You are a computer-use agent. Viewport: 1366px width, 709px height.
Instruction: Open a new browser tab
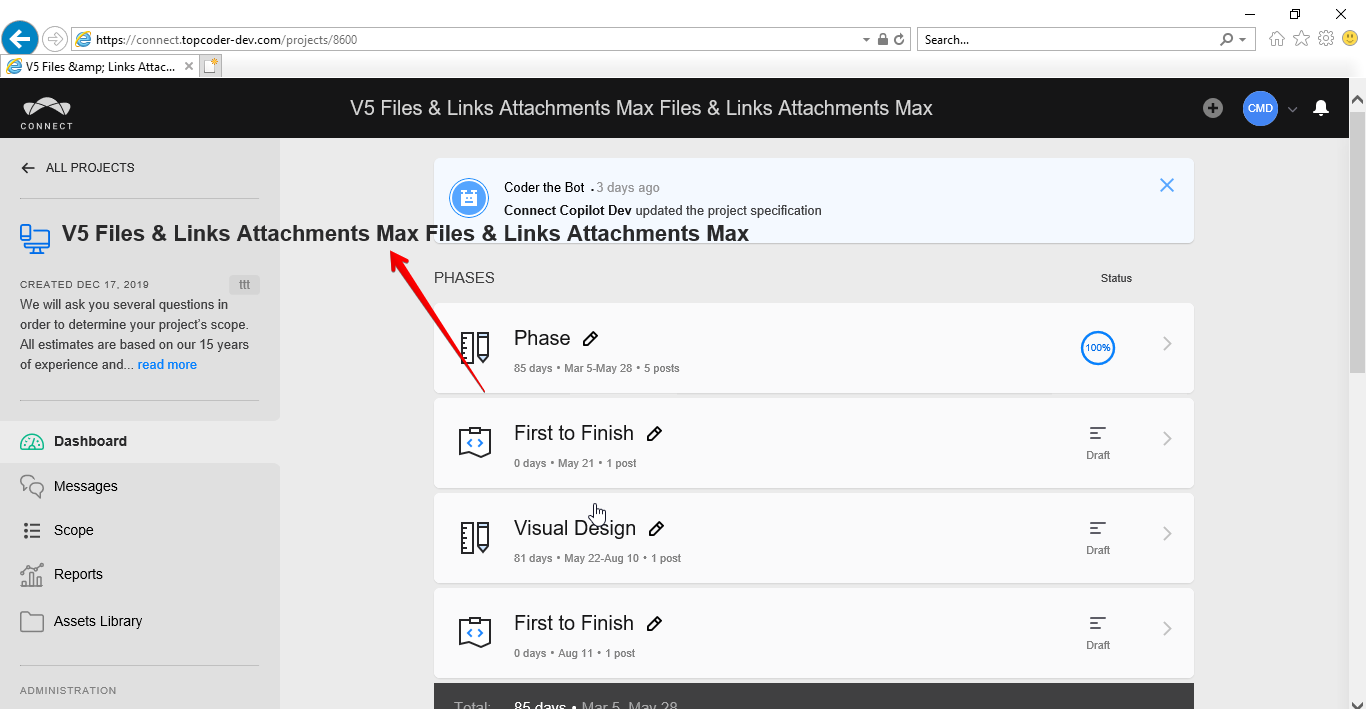pos(210,67)
